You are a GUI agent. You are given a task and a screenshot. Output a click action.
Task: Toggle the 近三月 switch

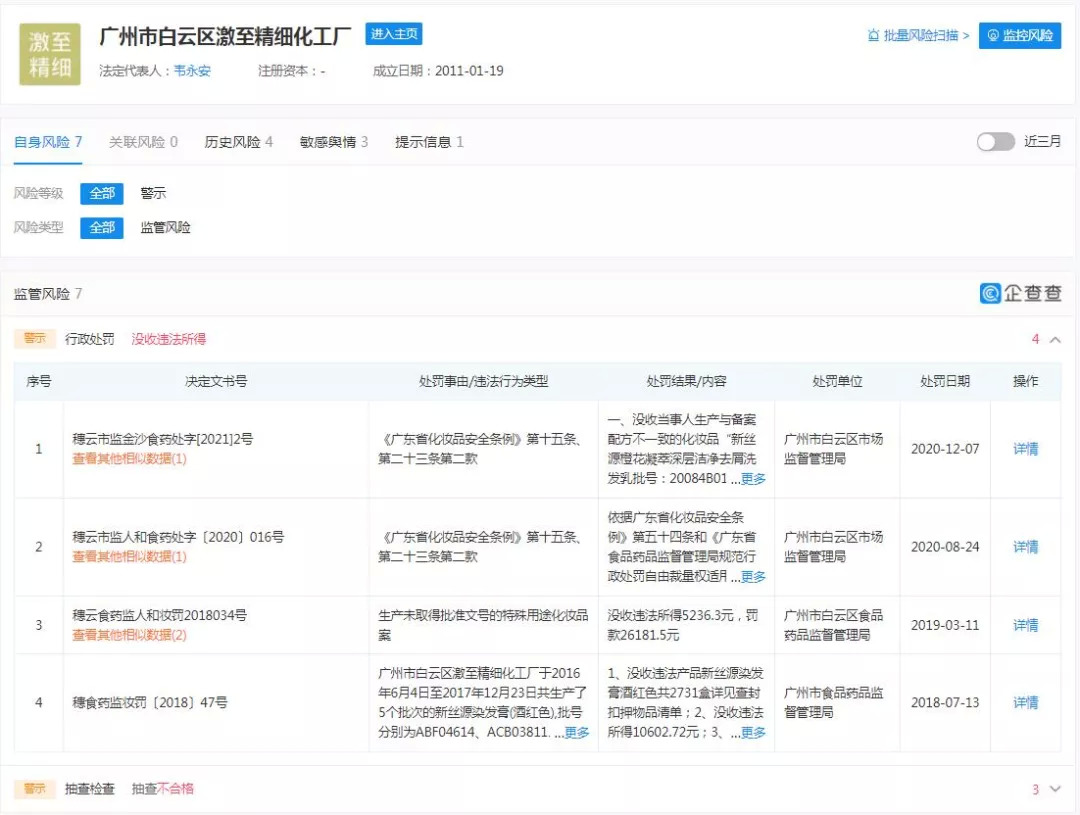coord(996,142)
